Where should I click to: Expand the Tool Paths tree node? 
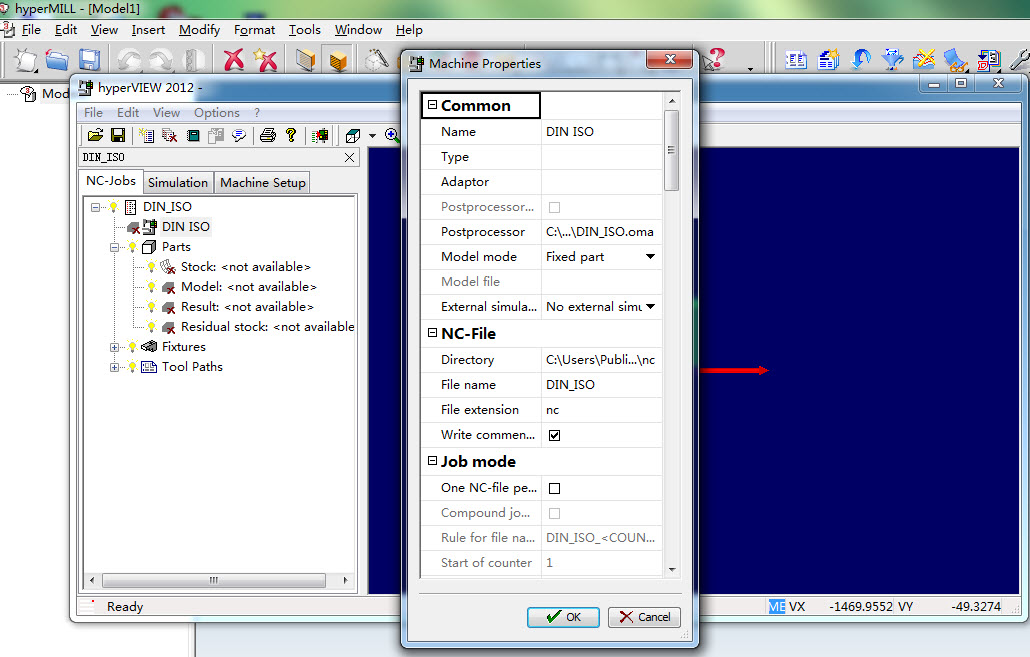pos(114,367)
